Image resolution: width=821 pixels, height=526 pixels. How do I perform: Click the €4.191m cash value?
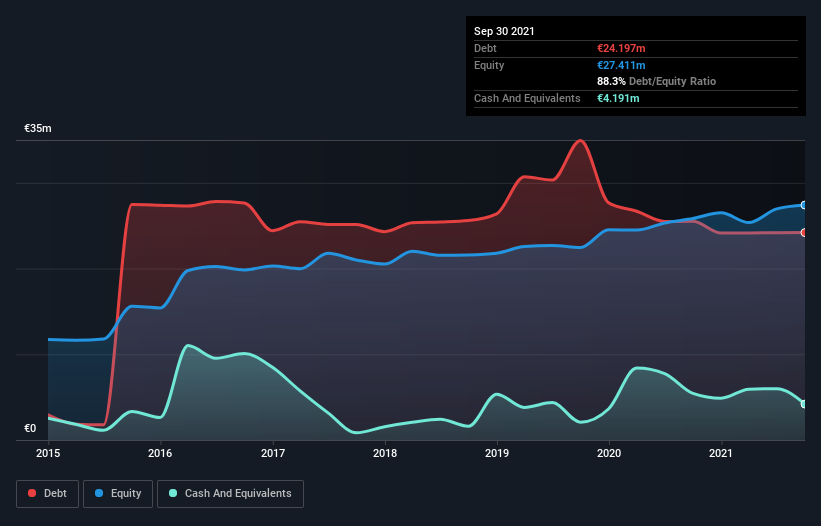[618, 98]
